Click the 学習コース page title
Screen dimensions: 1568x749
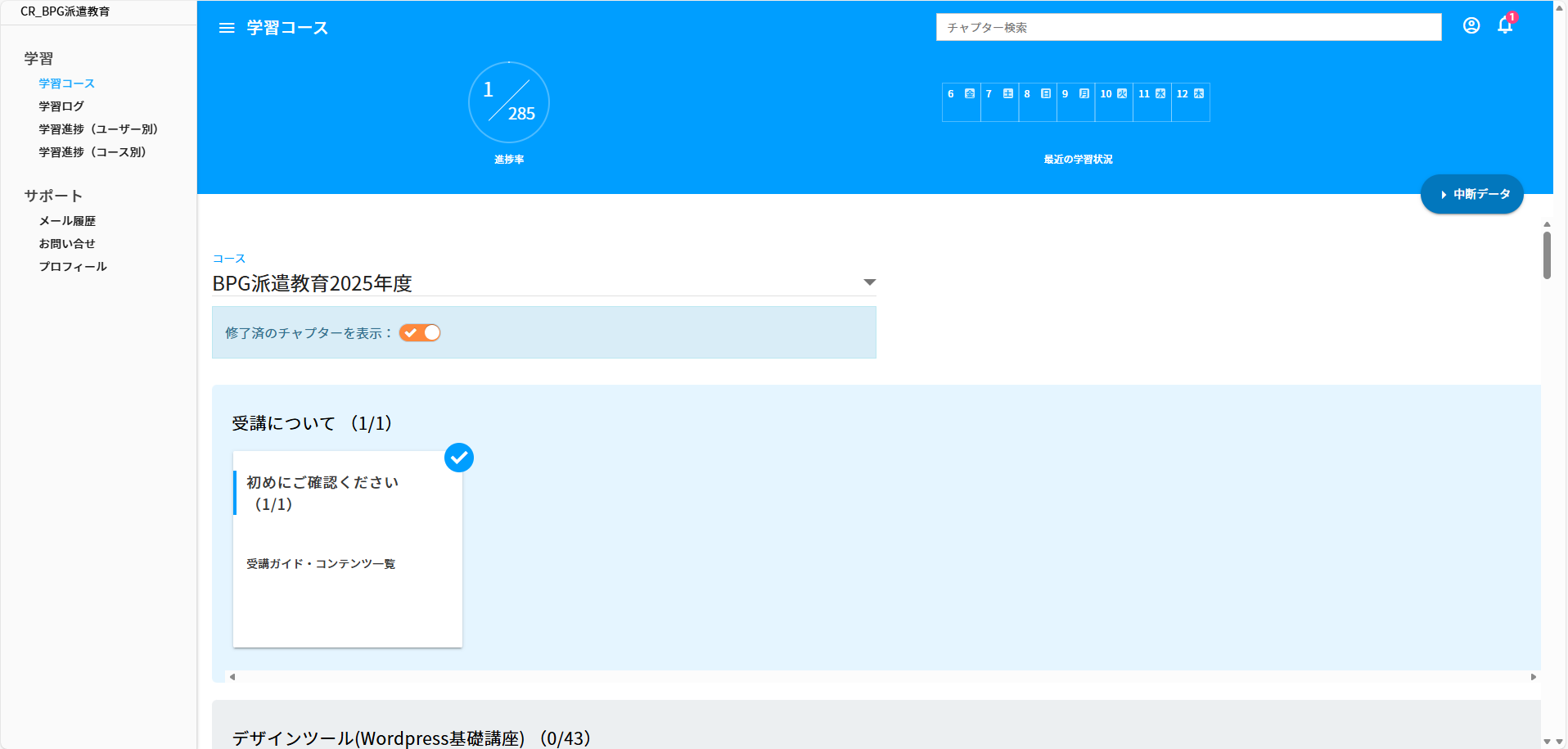[288, 28]
